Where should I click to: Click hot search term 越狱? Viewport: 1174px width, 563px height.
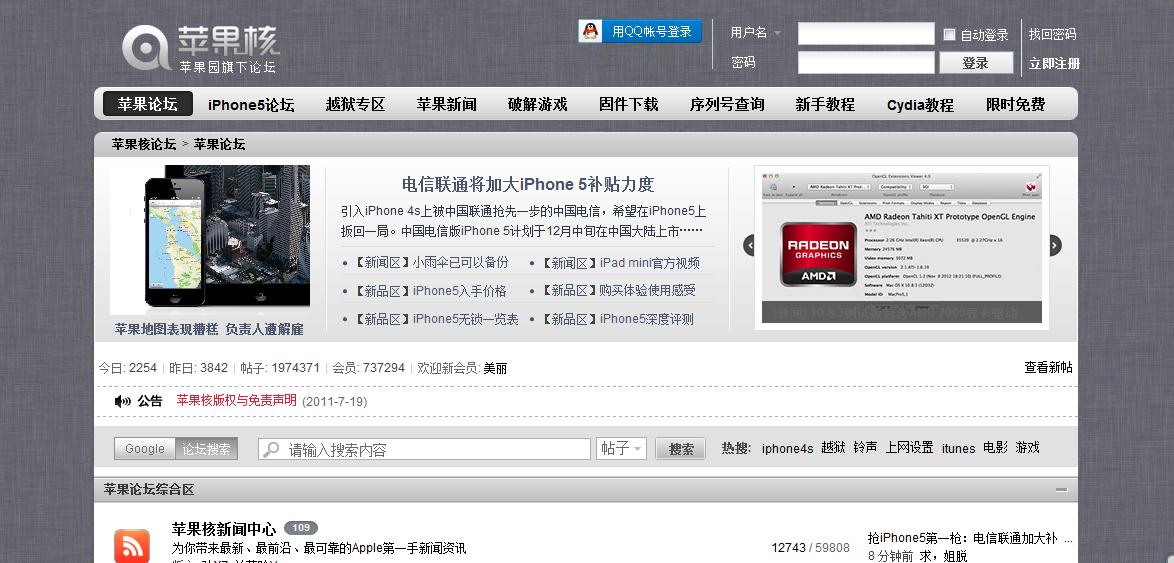tap(833, 448)
